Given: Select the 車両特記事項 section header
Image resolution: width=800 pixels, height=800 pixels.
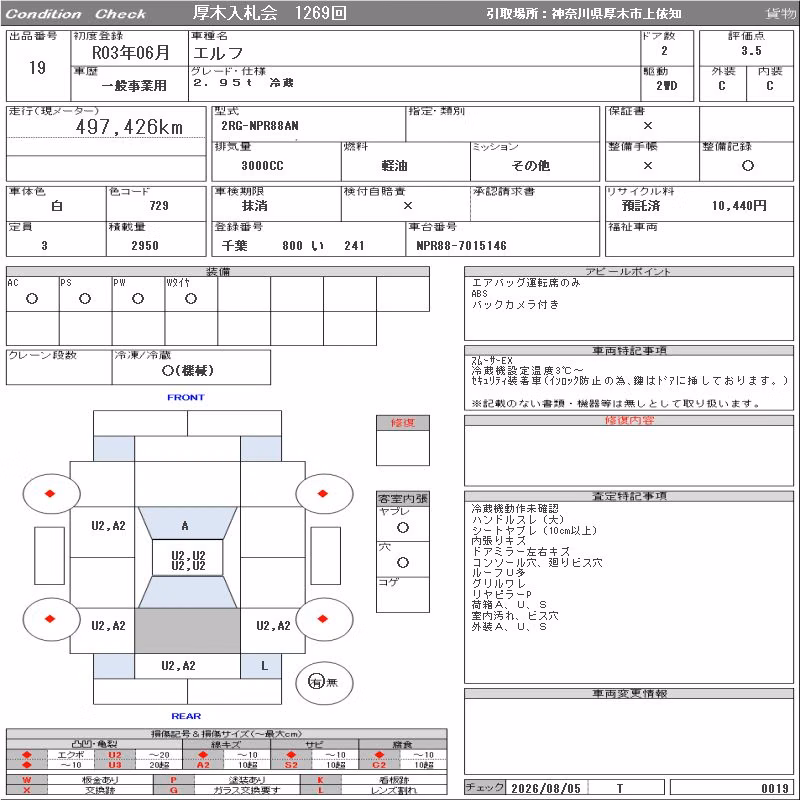Looking at the screenshot, I should pyautogui.click(x=629, y=351).
